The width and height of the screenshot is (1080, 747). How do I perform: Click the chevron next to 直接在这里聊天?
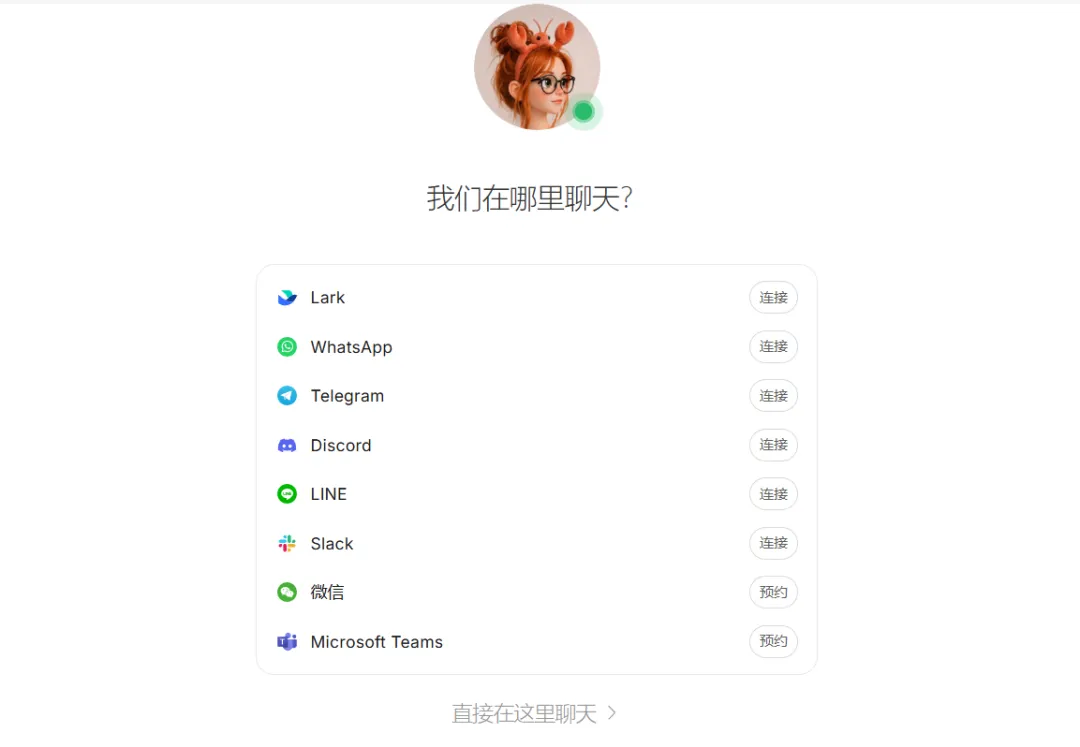click(x=612, y=713)
